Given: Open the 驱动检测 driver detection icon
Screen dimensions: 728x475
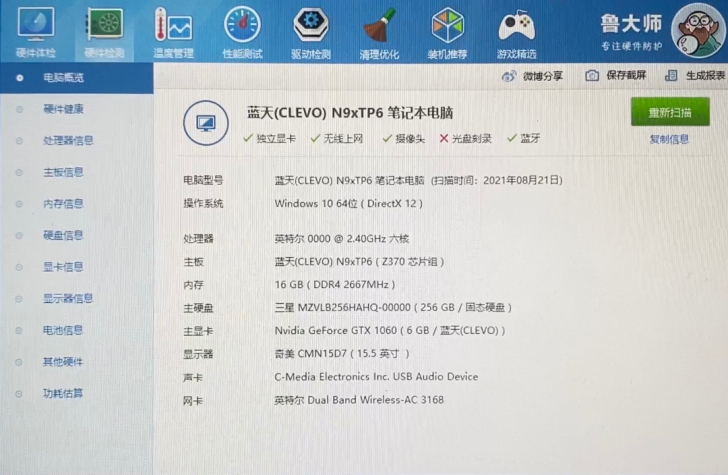Looking at the screenshot, I should tap(311, 25).
